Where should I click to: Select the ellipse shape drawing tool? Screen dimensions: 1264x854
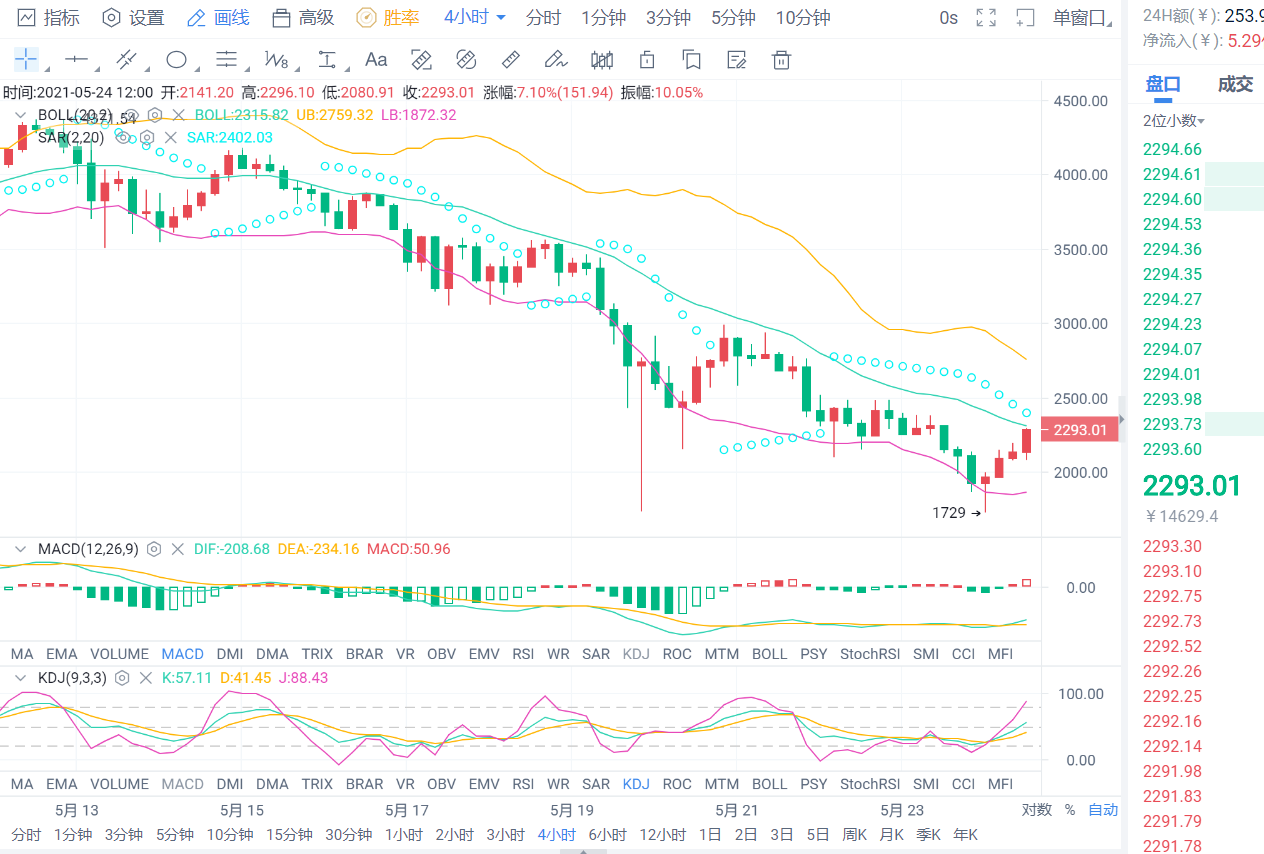tap(176, 60)
